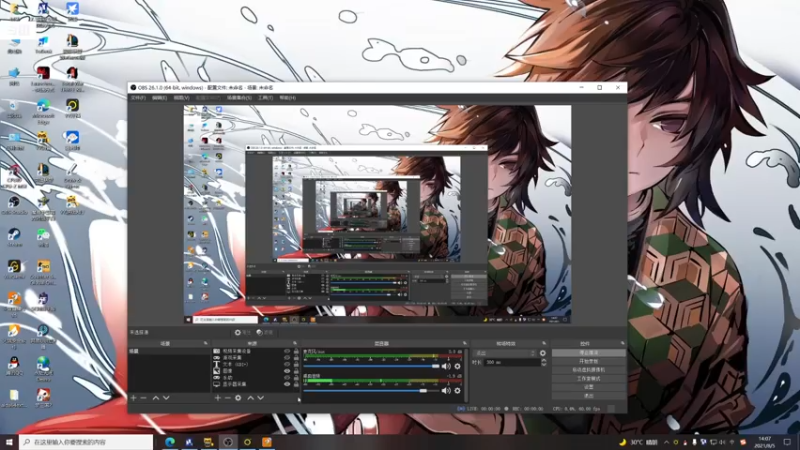Viewport: 800px width, 450px height.
Task: Click the Windows taskbar search box
Action: coord(86,442)
